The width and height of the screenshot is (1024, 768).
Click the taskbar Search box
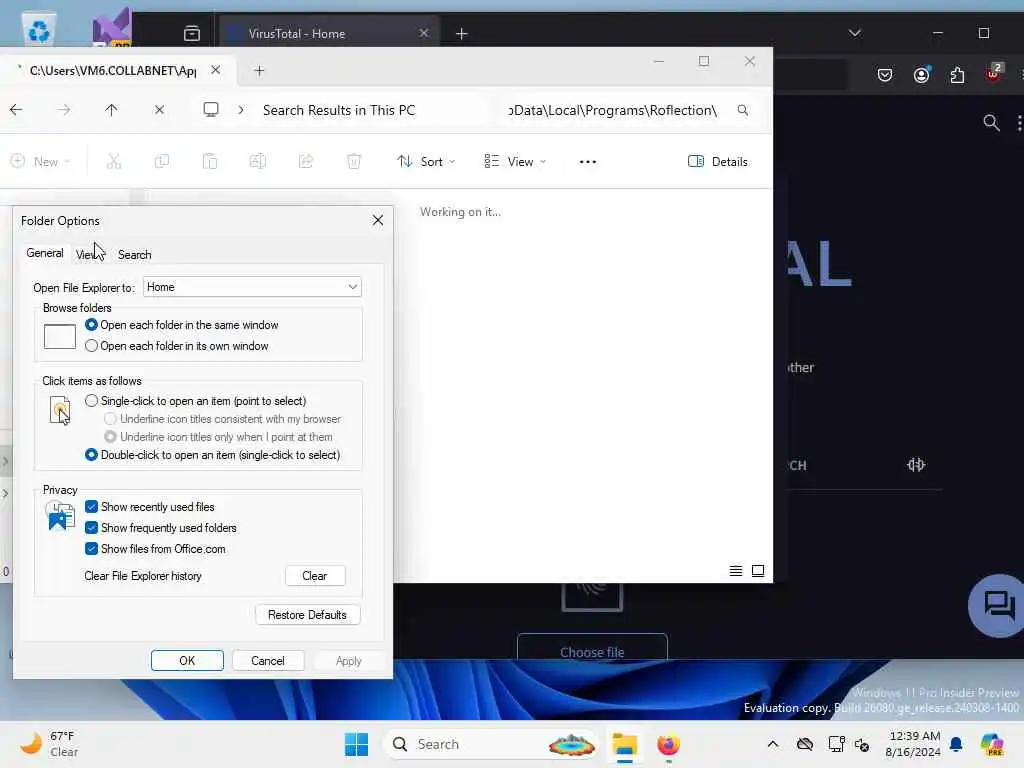[490, 744]
